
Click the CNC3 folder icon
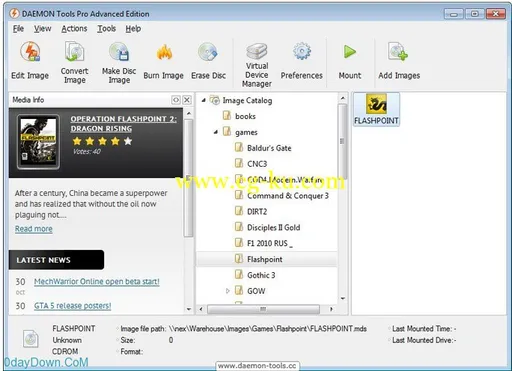(x=239, y=163)
